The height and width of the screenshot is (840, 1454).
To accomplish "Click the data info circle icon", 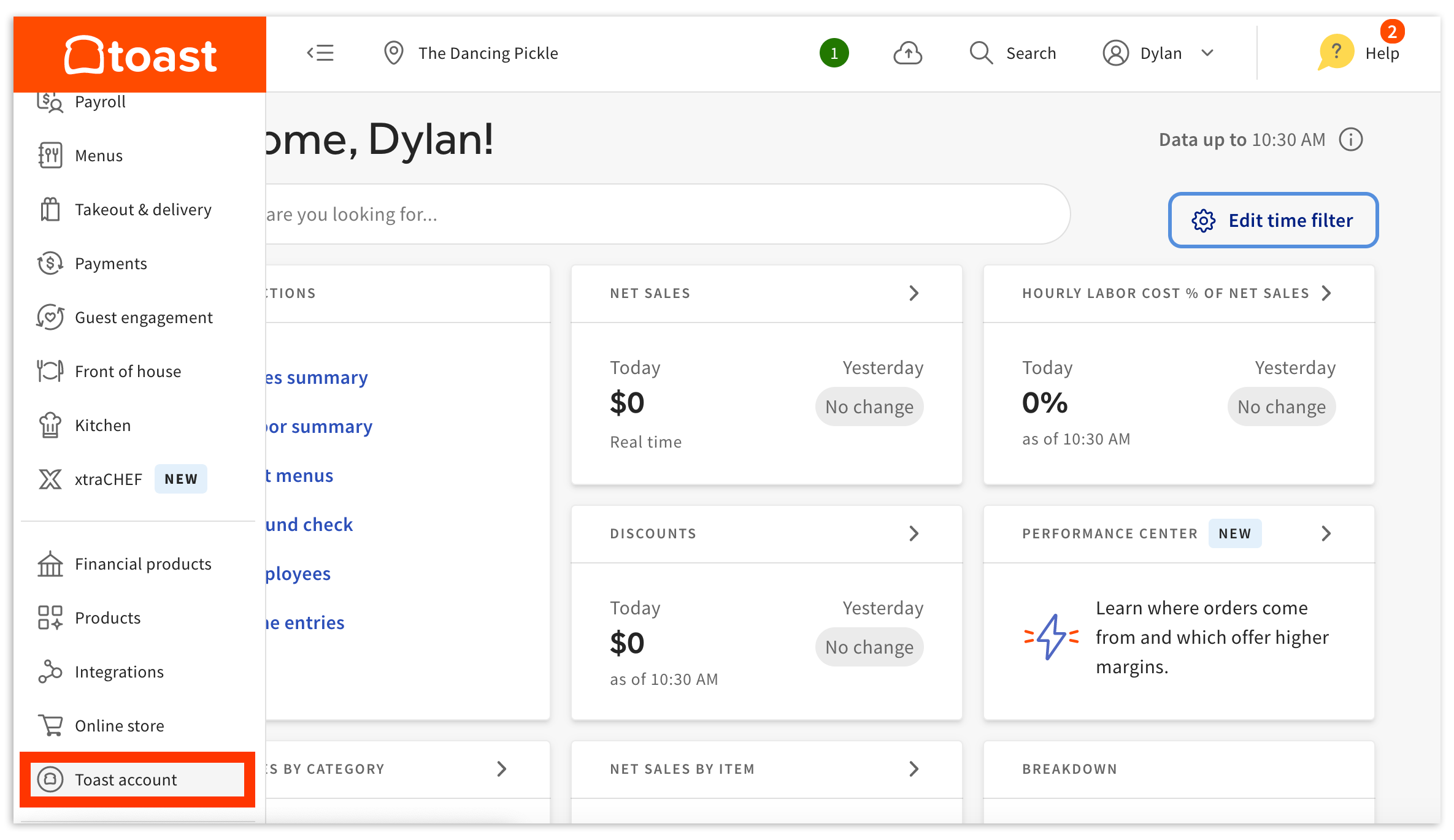I will [1350, 140].
